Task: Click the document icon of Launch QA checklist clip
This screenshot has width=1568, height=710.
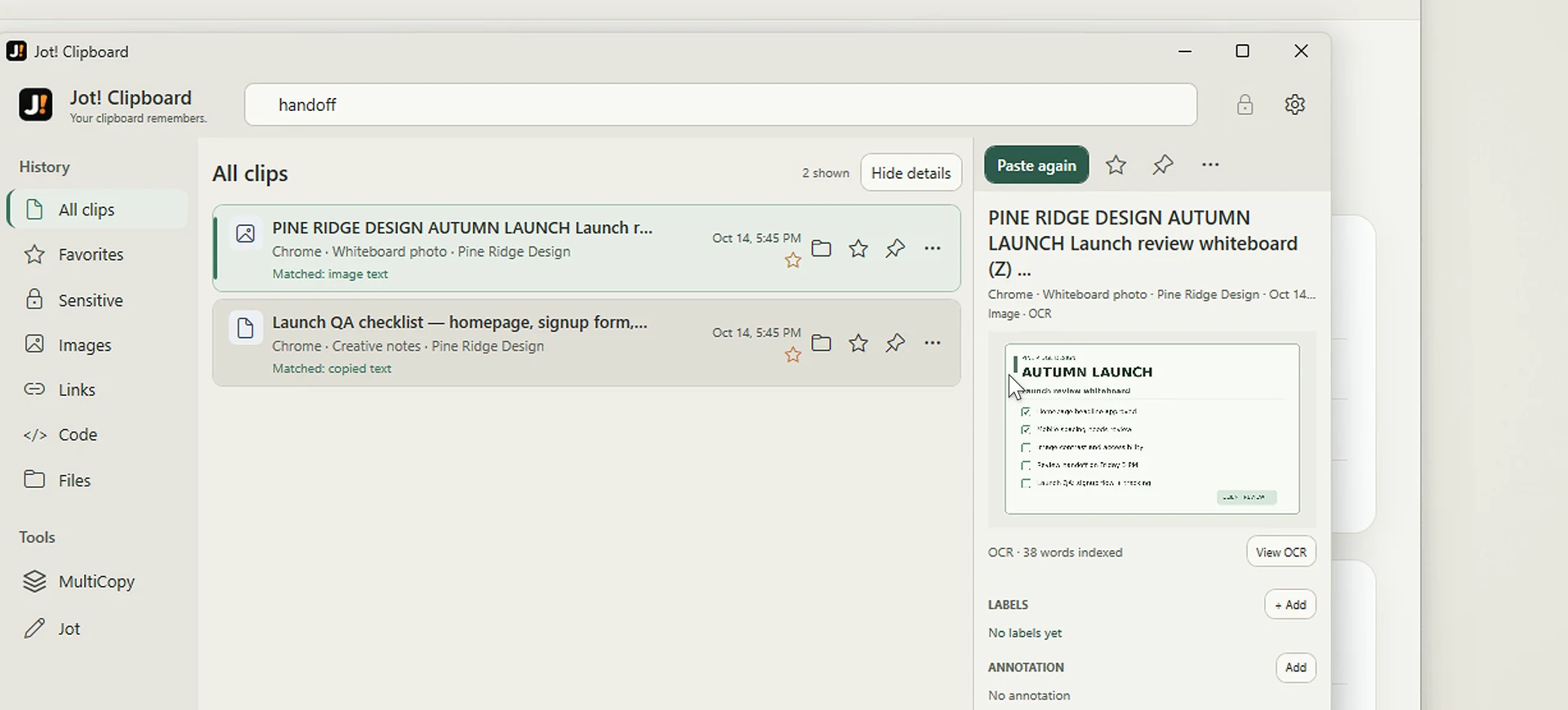Action: [245, 328]
